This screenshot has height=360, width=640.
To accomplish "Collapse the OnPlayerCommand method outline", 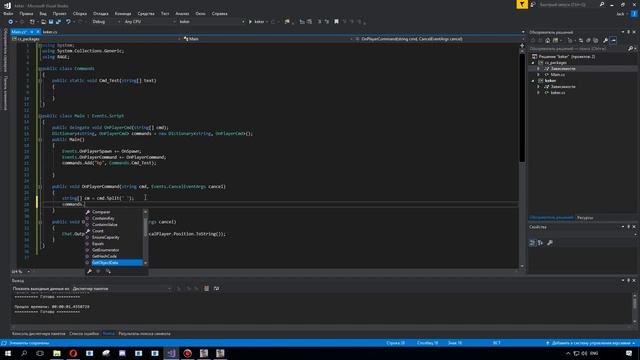I will [x=40, y=187].
